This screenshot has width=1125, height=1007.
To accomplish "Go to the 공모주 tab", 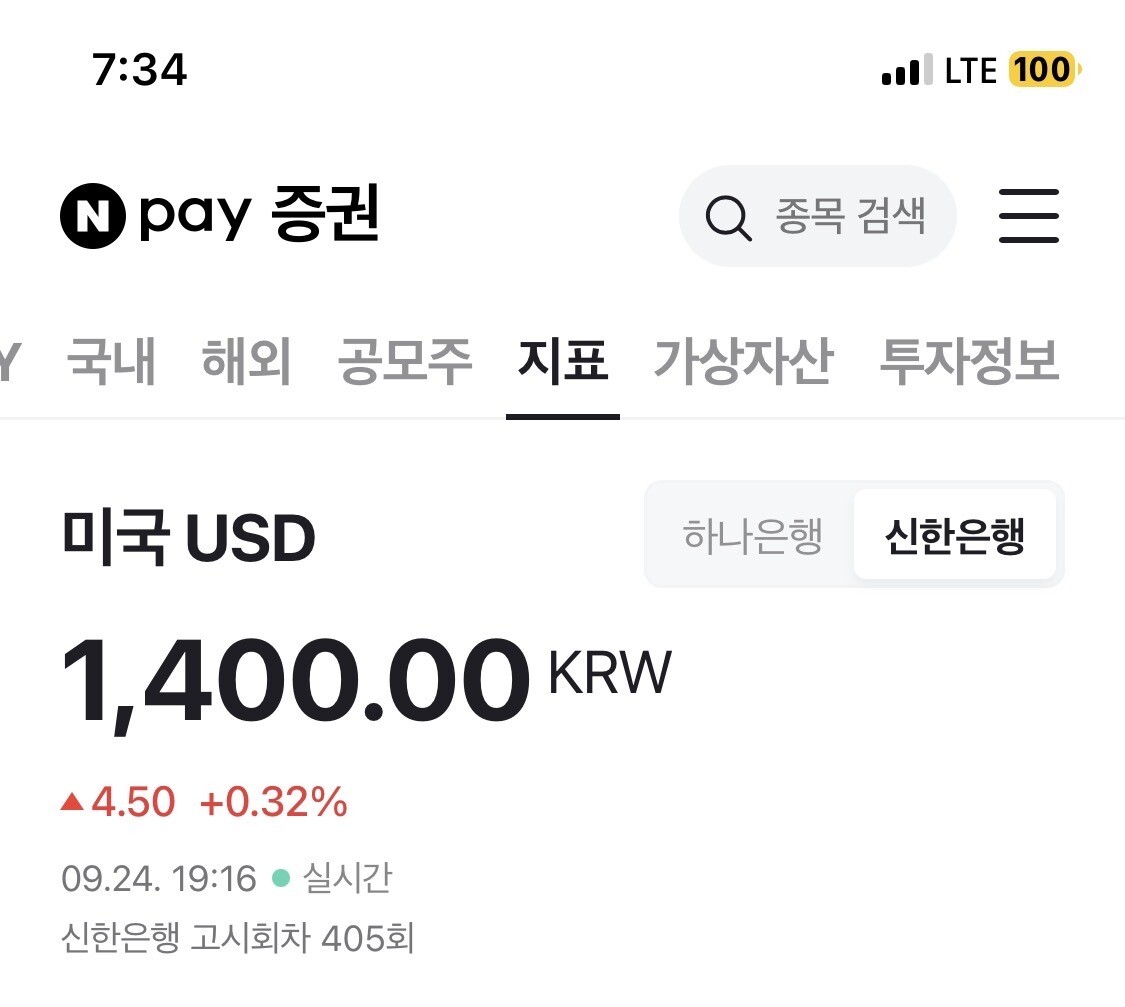I will [404, 361].
